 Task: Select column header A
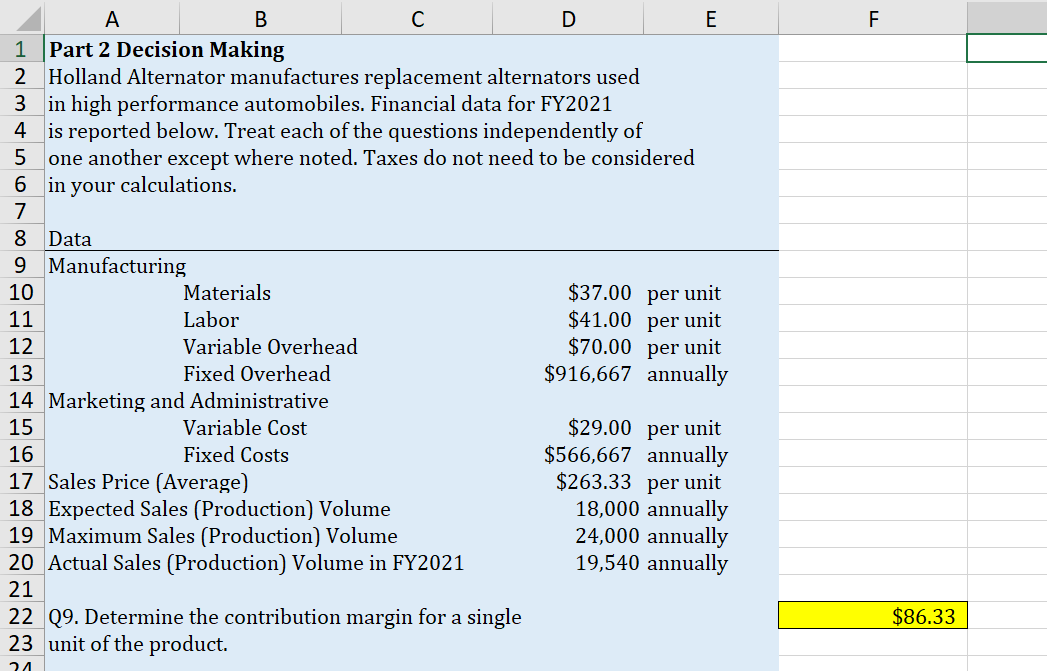pyautogui.click(x=111, y=16)
